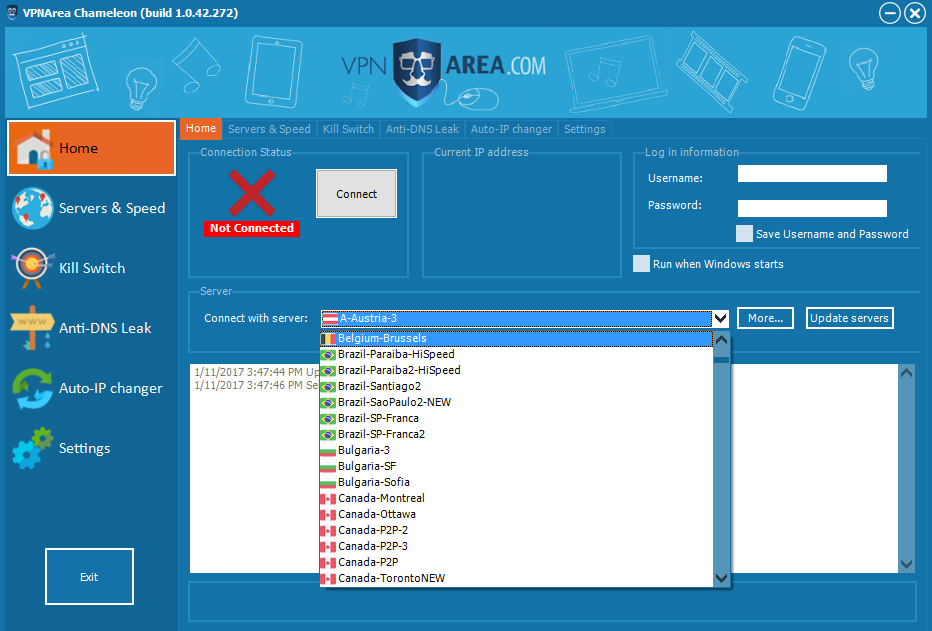Focus the Username input field
The image size is (932, 631).
click(x=812, y=173)
